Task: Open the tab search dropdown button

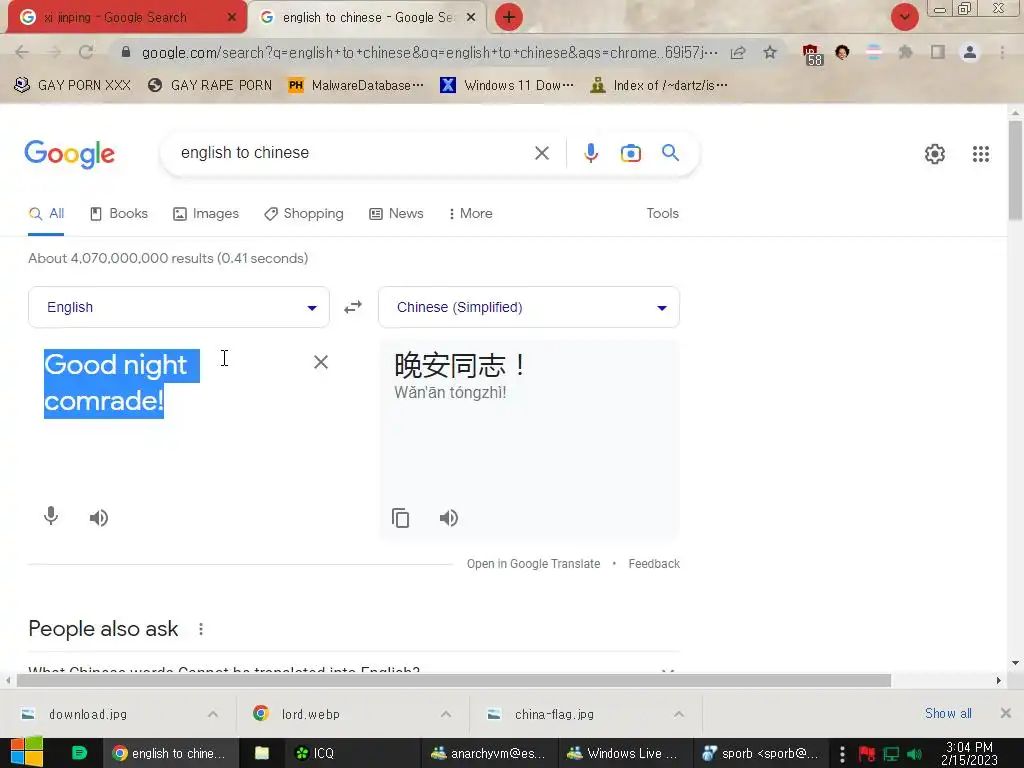Action: coord(904,17)
